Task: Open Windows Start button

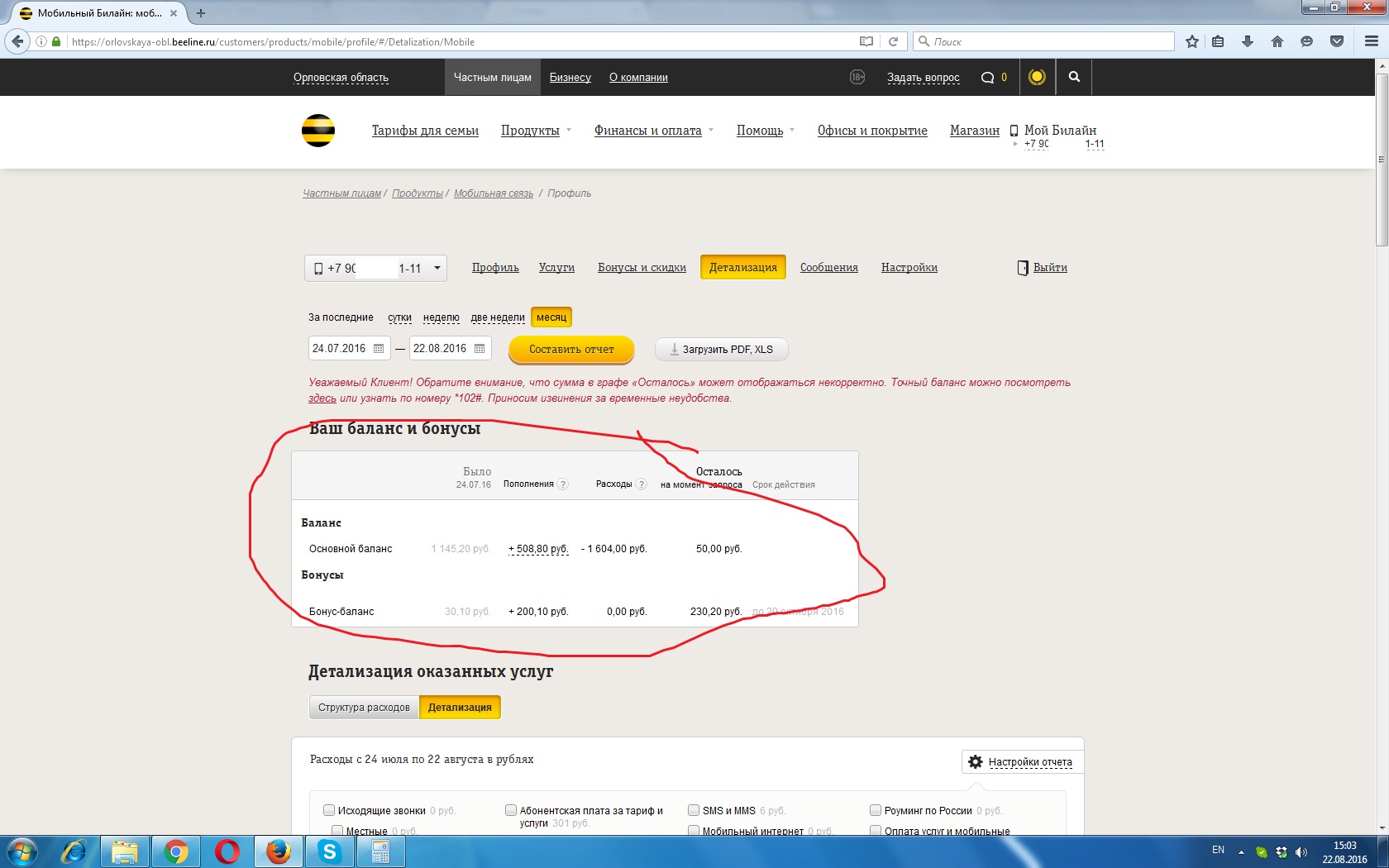Action: pos(21,851)
